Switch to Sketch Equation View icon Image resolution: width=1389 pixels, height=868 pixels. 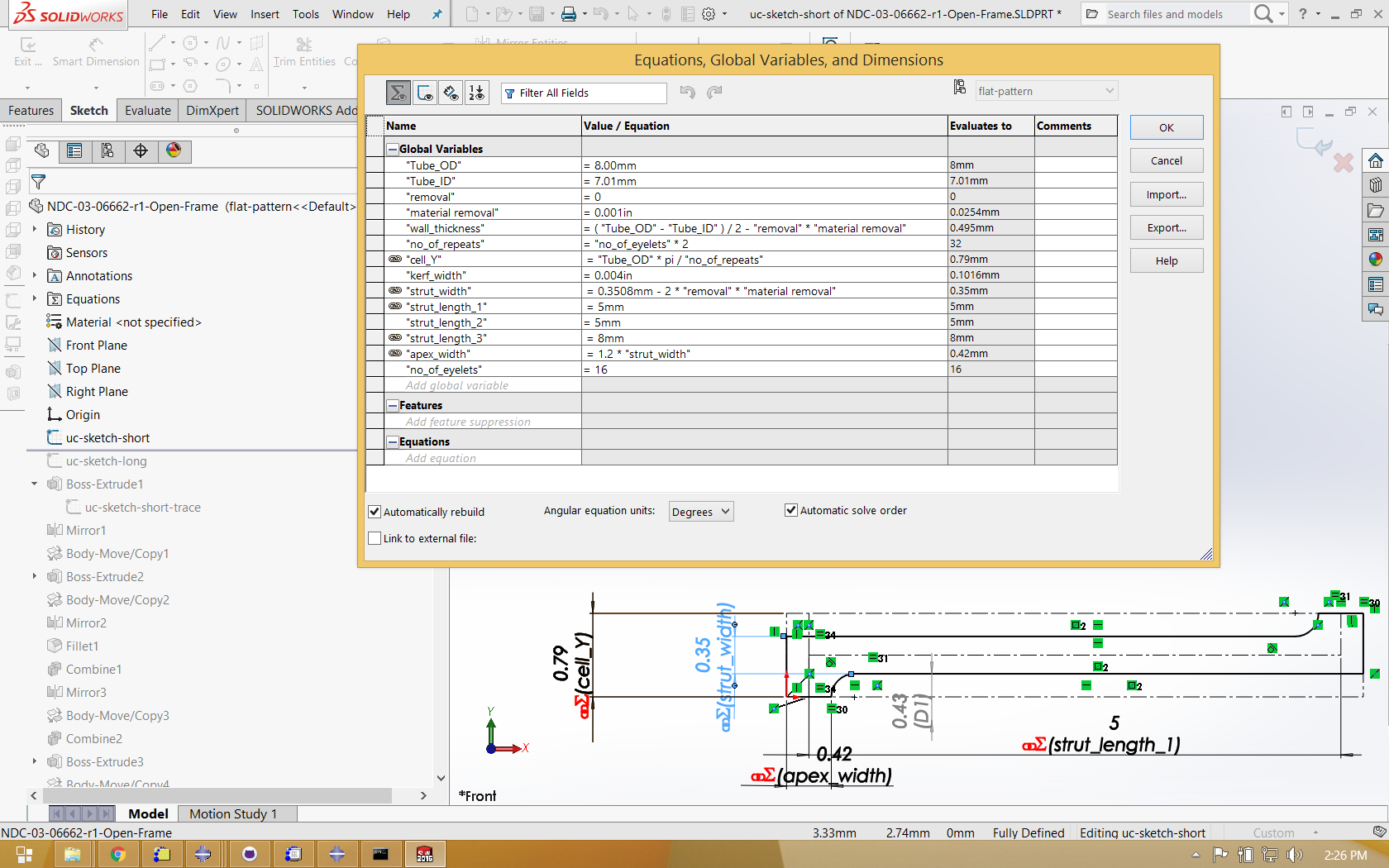pos(425,93)
